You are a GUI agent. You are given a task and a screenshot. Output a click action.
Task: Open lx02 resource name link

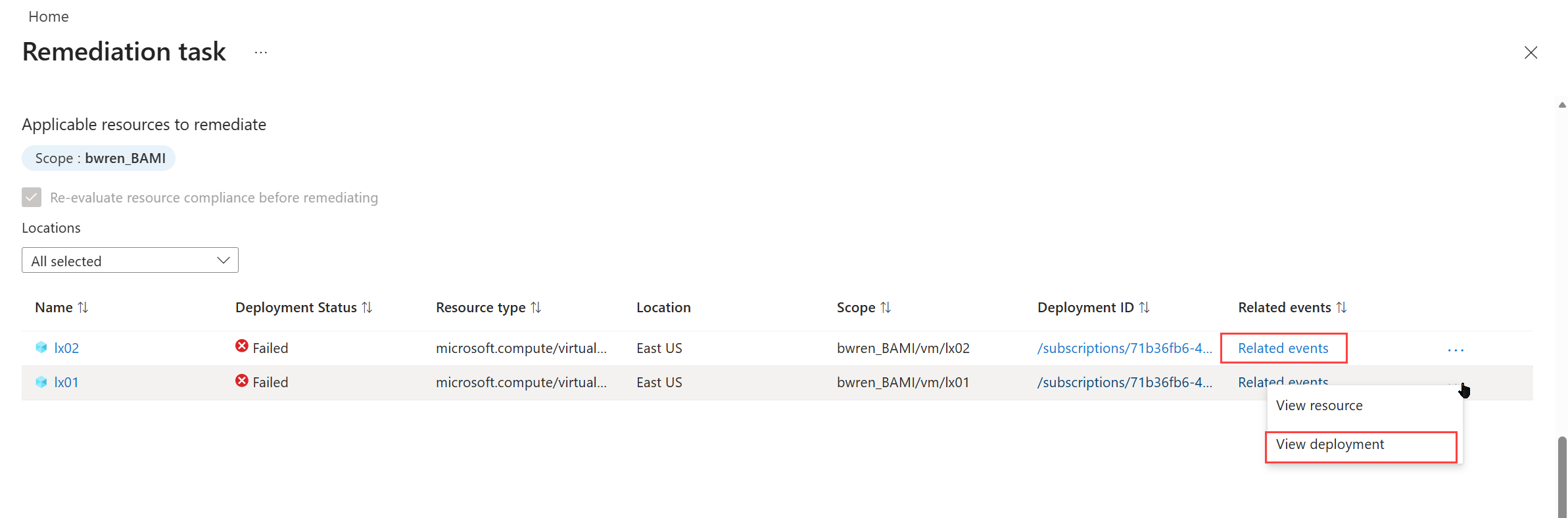point(66,348)
